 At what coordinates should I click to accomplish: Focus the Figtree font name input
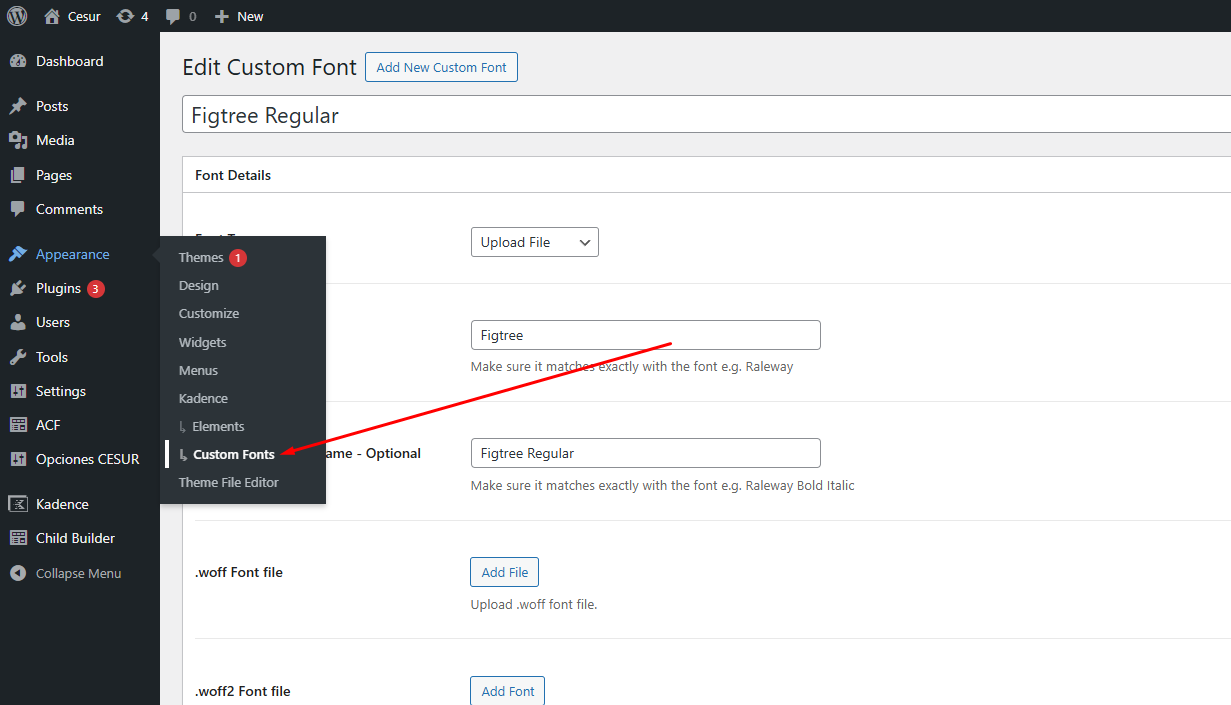(645, 335)
